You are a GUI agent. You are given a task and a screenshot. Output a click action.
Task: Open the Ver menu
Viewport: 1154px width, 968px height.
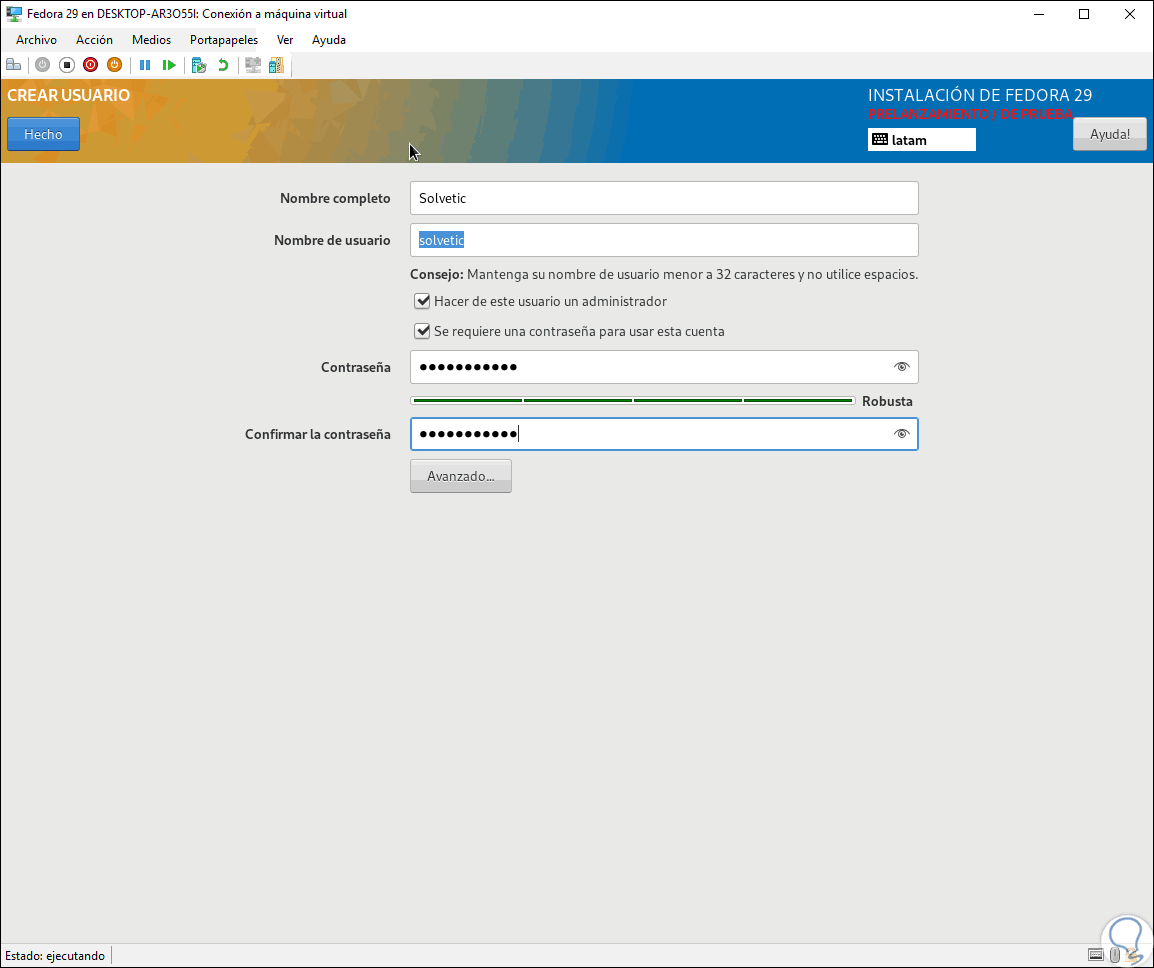point(285,40)
